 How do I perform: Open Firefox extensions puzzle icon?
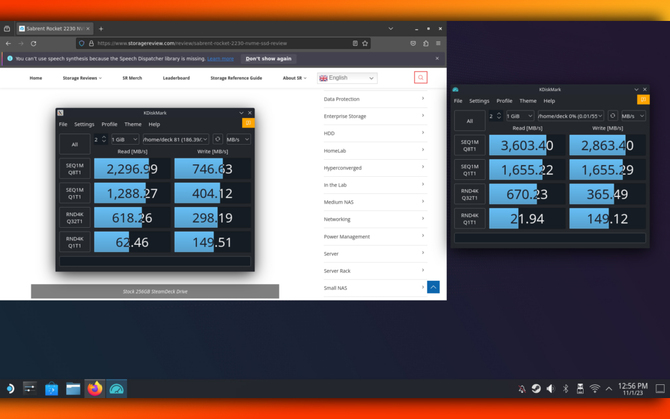(426, 43)
